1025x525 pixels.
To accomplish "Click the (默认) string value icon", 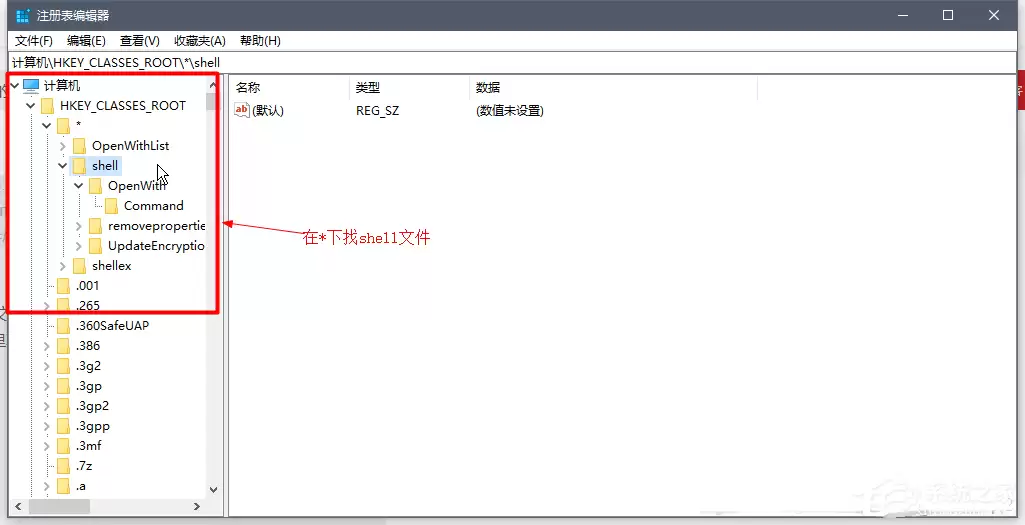I will pyautogui.click(x=242, y=110).
